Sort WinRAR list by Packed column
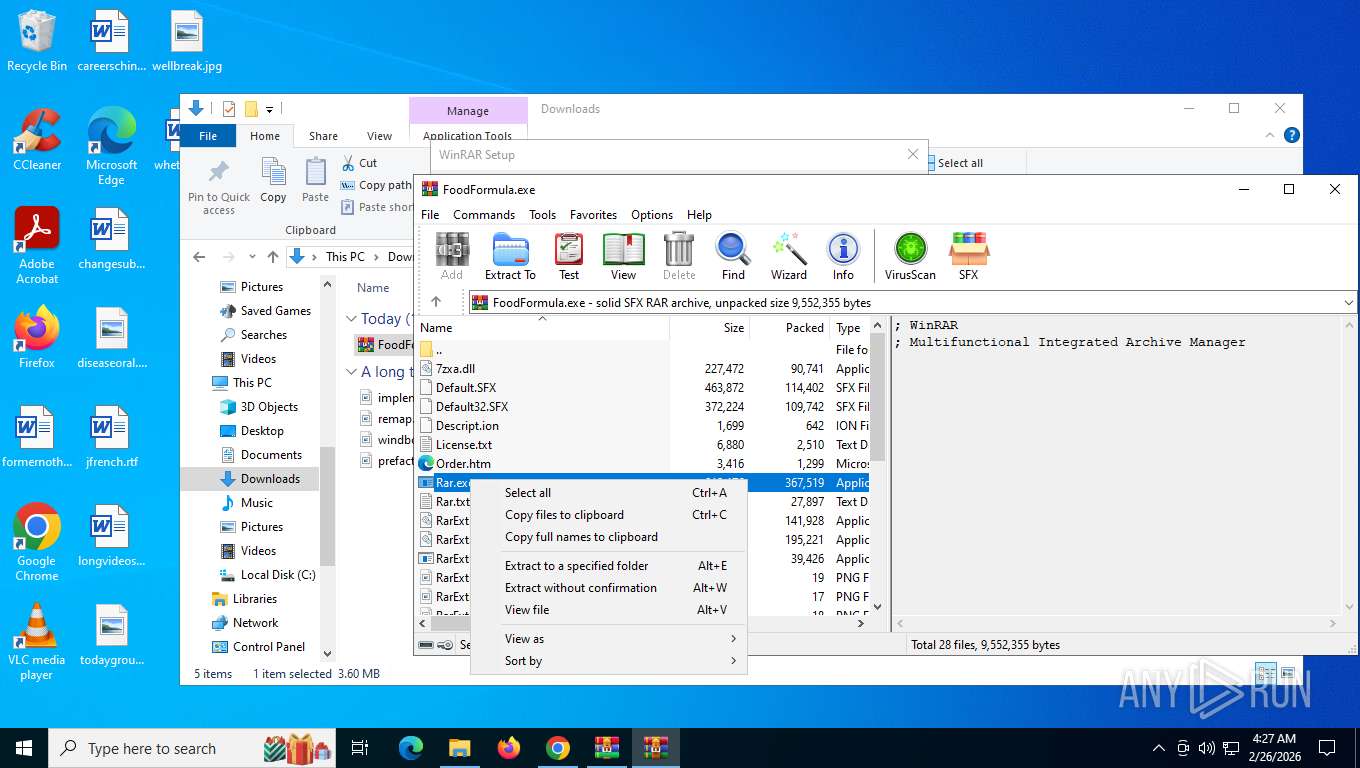 [x=789, y=327]
